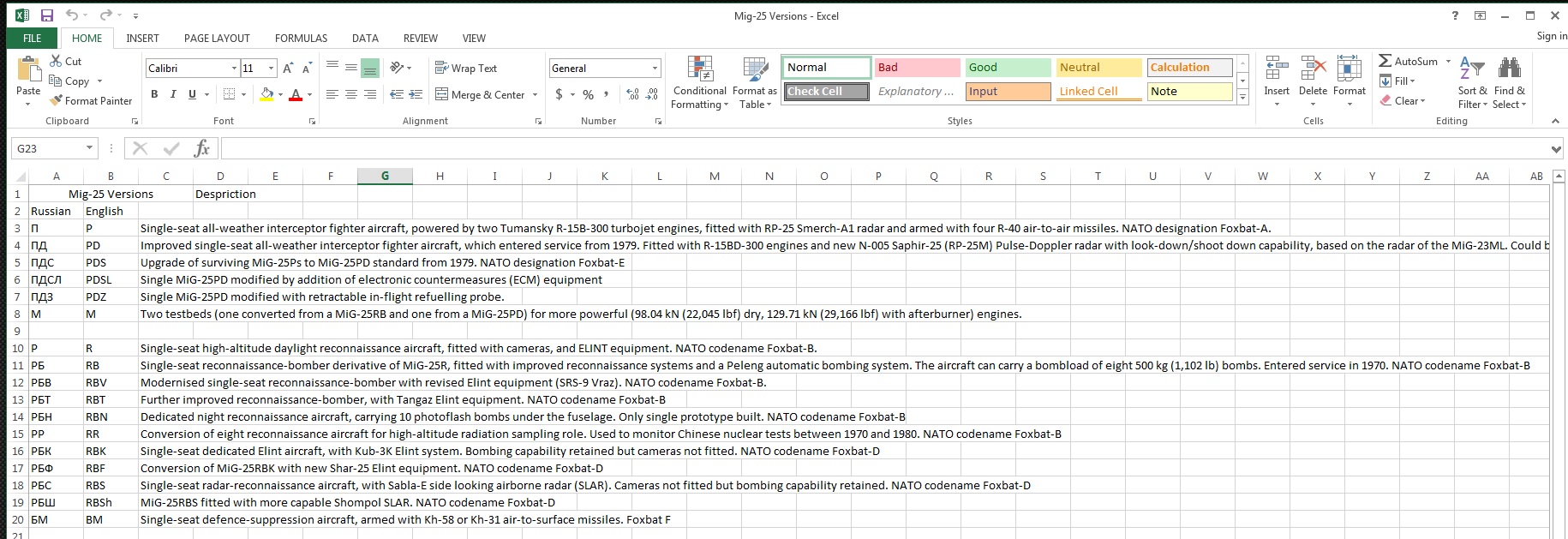
Task: Apply the Normal cell style
Action: pos(826,68)
